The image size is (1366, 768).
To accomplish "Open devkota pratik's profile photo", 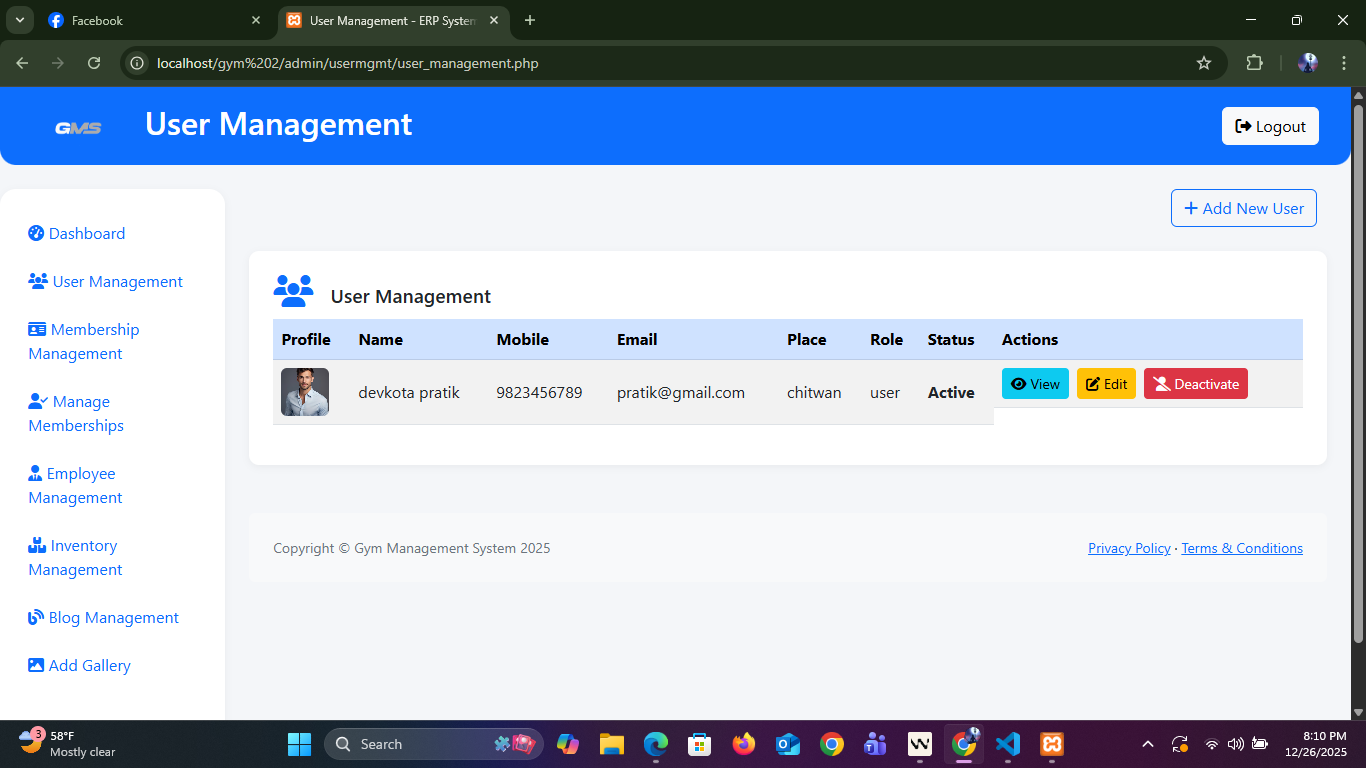I will [x=305, y=392].
